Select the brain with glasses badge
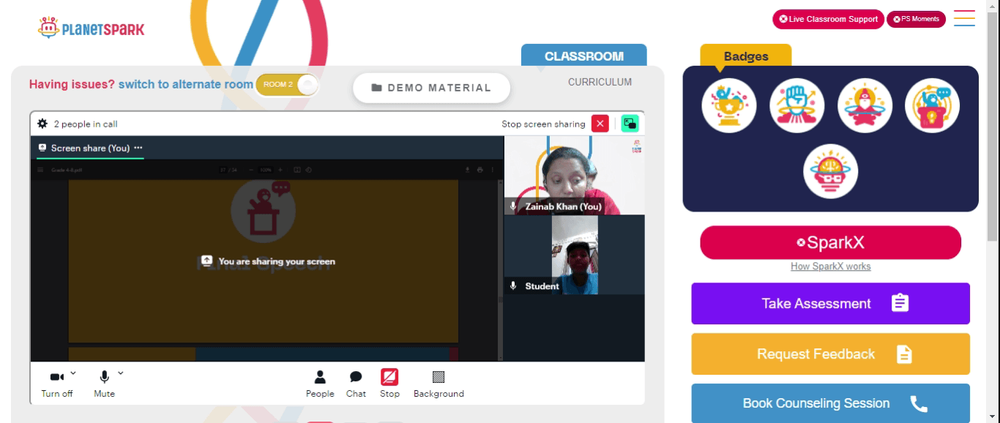Screen dimensions: 1000x423 [x=830, y=171]
